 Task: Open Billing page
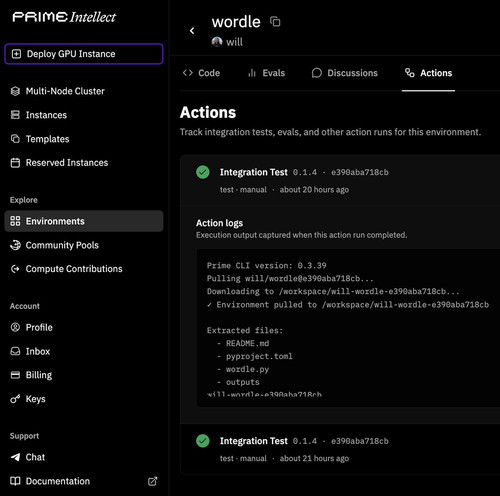[39, 375]
